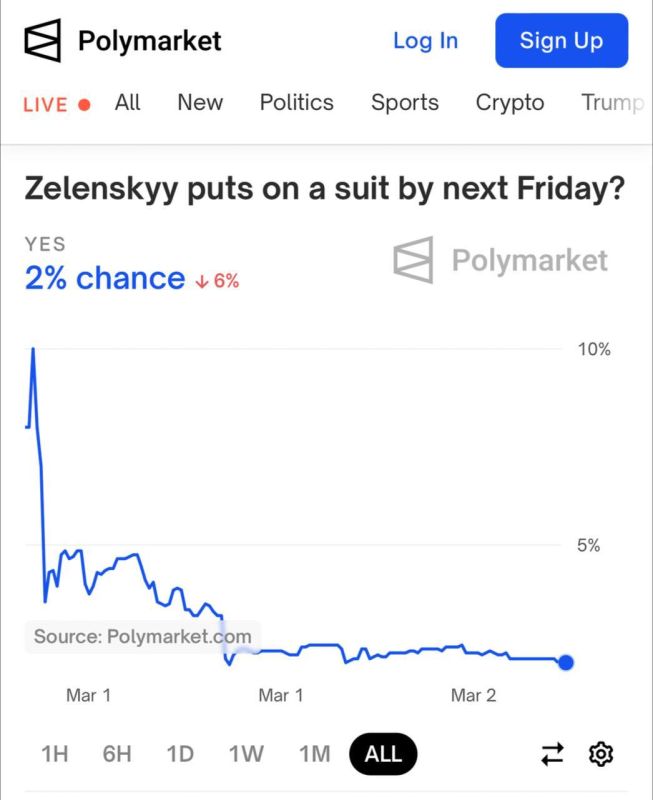Open the Sports category tab

pyautogui.click(x=405, y=103)
